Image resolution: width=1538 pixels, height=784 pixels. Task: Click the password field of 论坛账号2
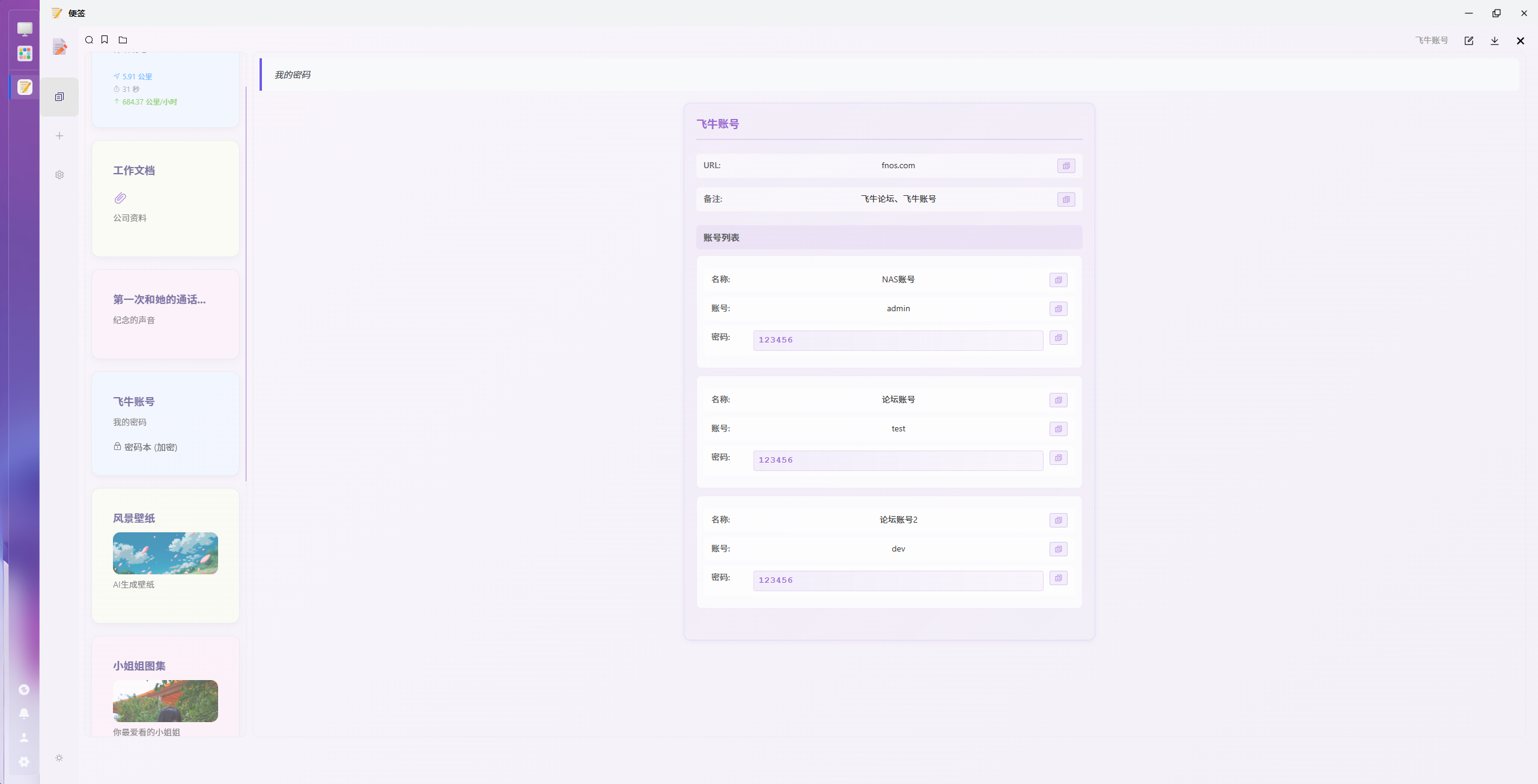pos(898,580)
